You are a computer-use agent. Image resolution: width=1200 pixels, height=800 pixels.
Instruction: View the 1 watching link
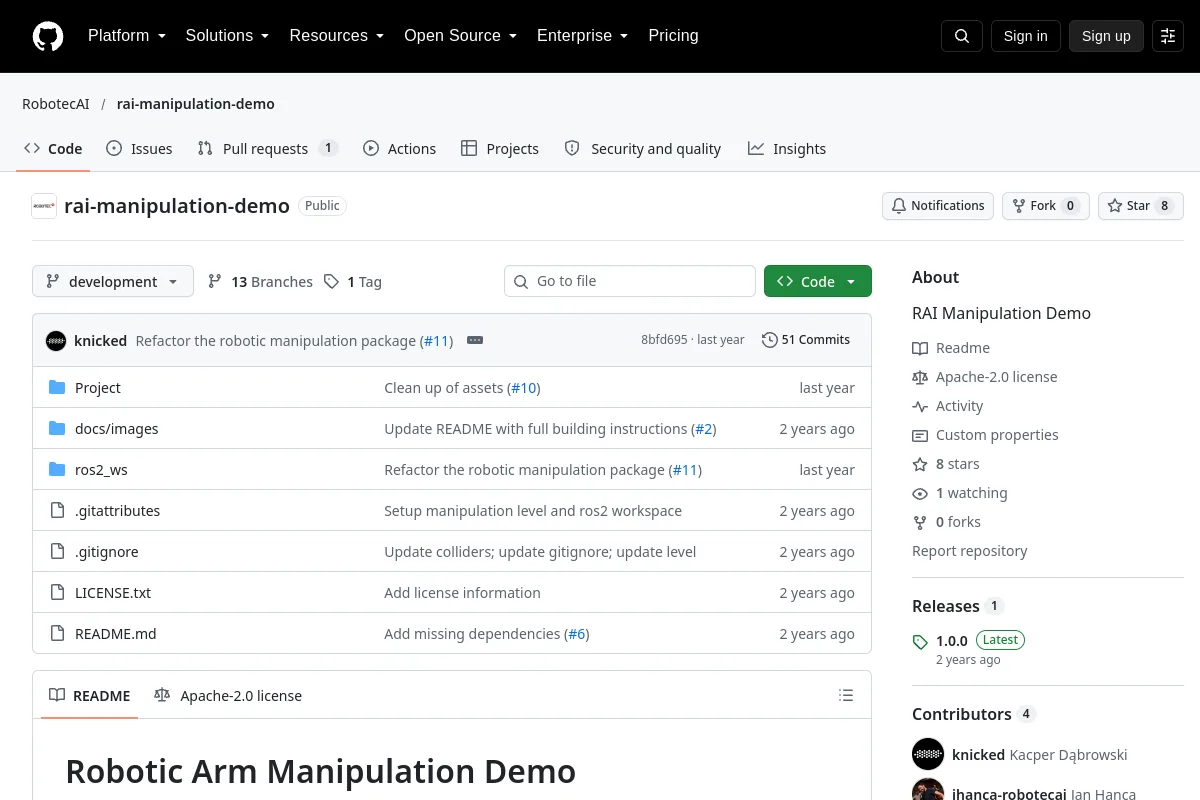[x=960, y=493]
